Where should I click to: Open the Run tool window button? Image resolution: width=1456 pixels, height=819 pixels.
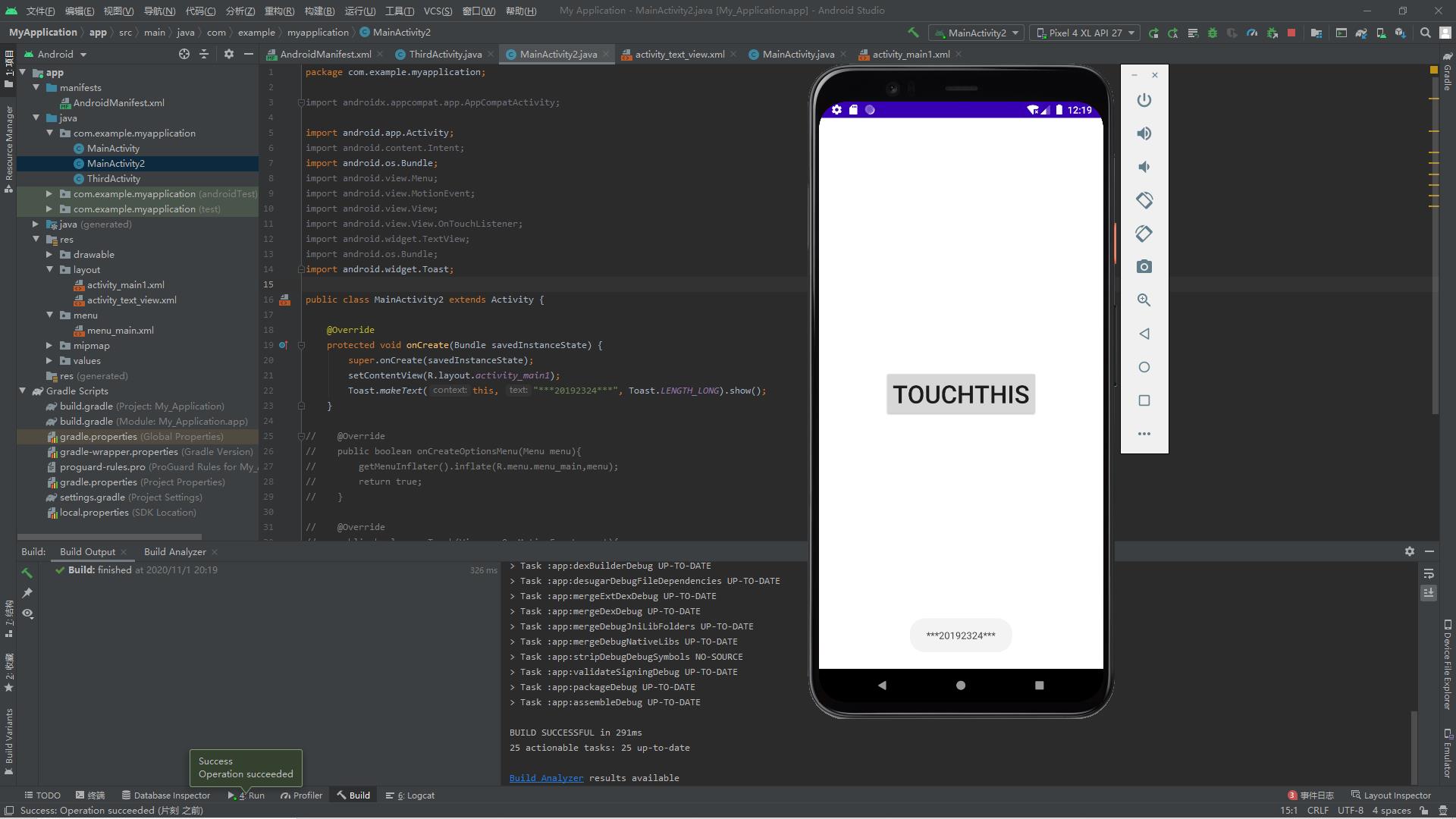coord(246,795)
